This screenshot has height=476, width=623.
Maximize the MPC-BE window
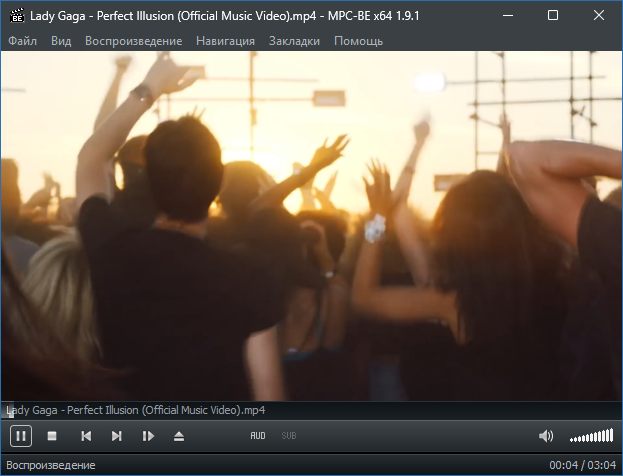[553, 15]
